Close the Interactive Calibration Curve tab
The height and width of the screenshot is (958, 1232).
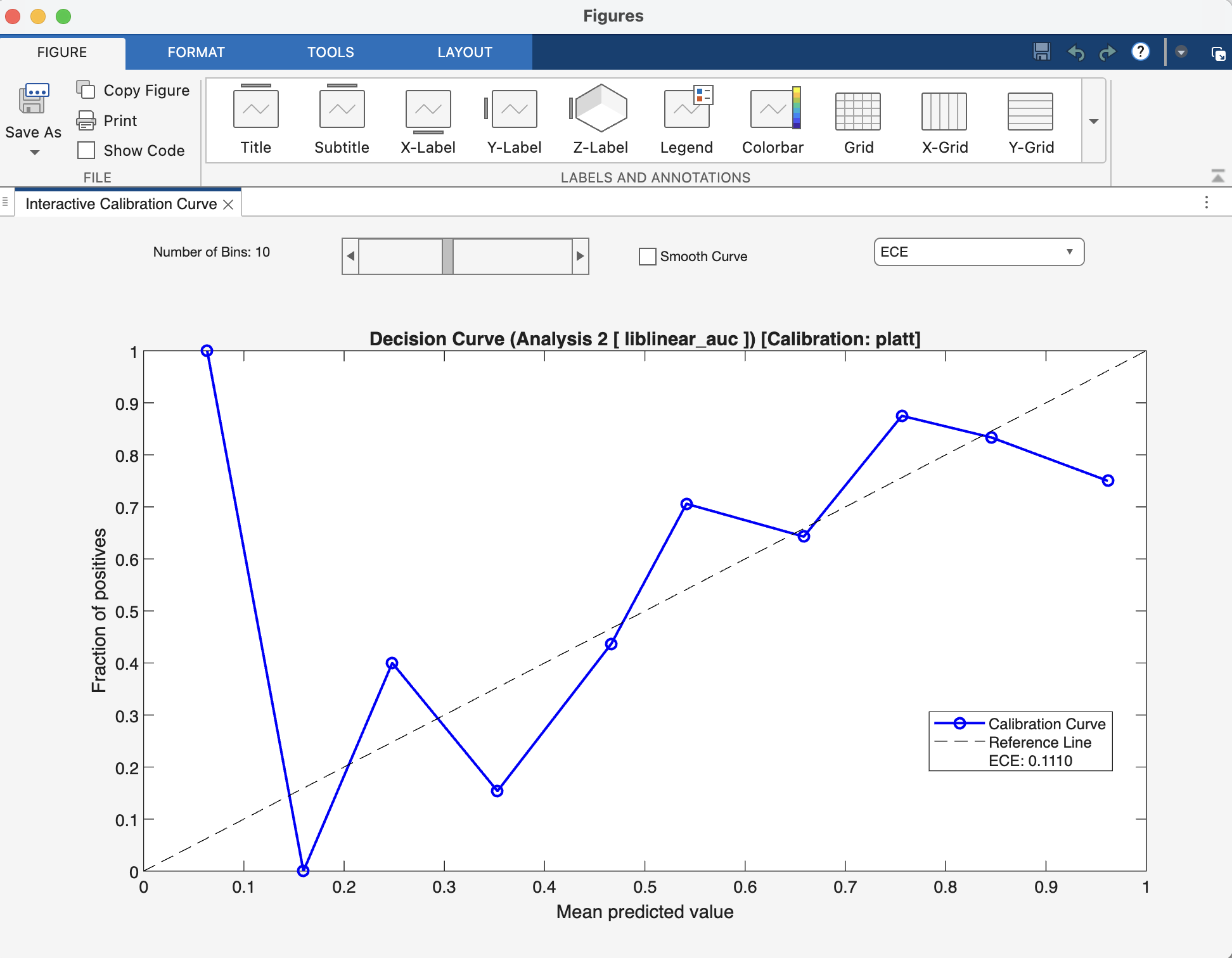coord(229,204)
